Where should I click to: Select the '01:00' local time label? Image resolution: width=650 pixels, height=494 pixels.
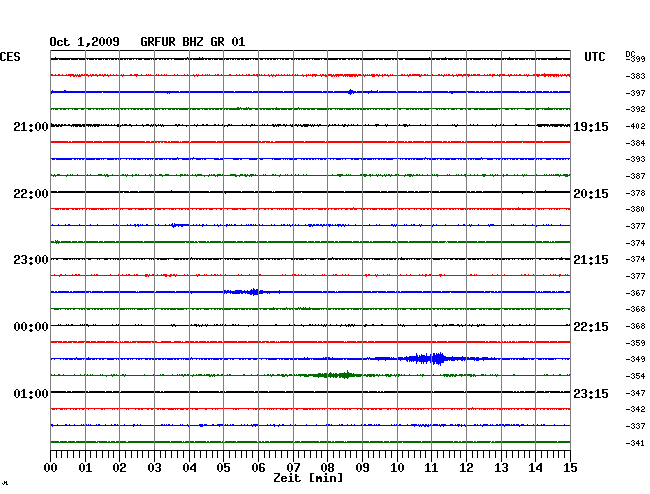pyautogui.click(x=31, y=393)
